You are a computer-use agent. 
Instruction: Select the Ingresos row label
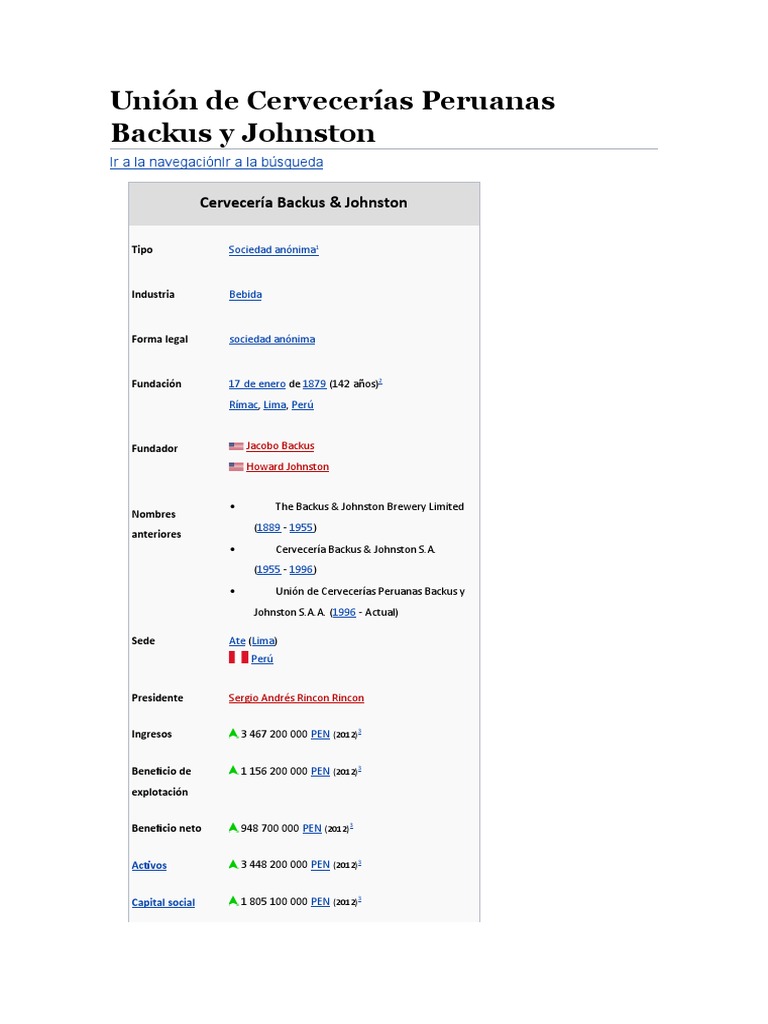click(152, 735)
